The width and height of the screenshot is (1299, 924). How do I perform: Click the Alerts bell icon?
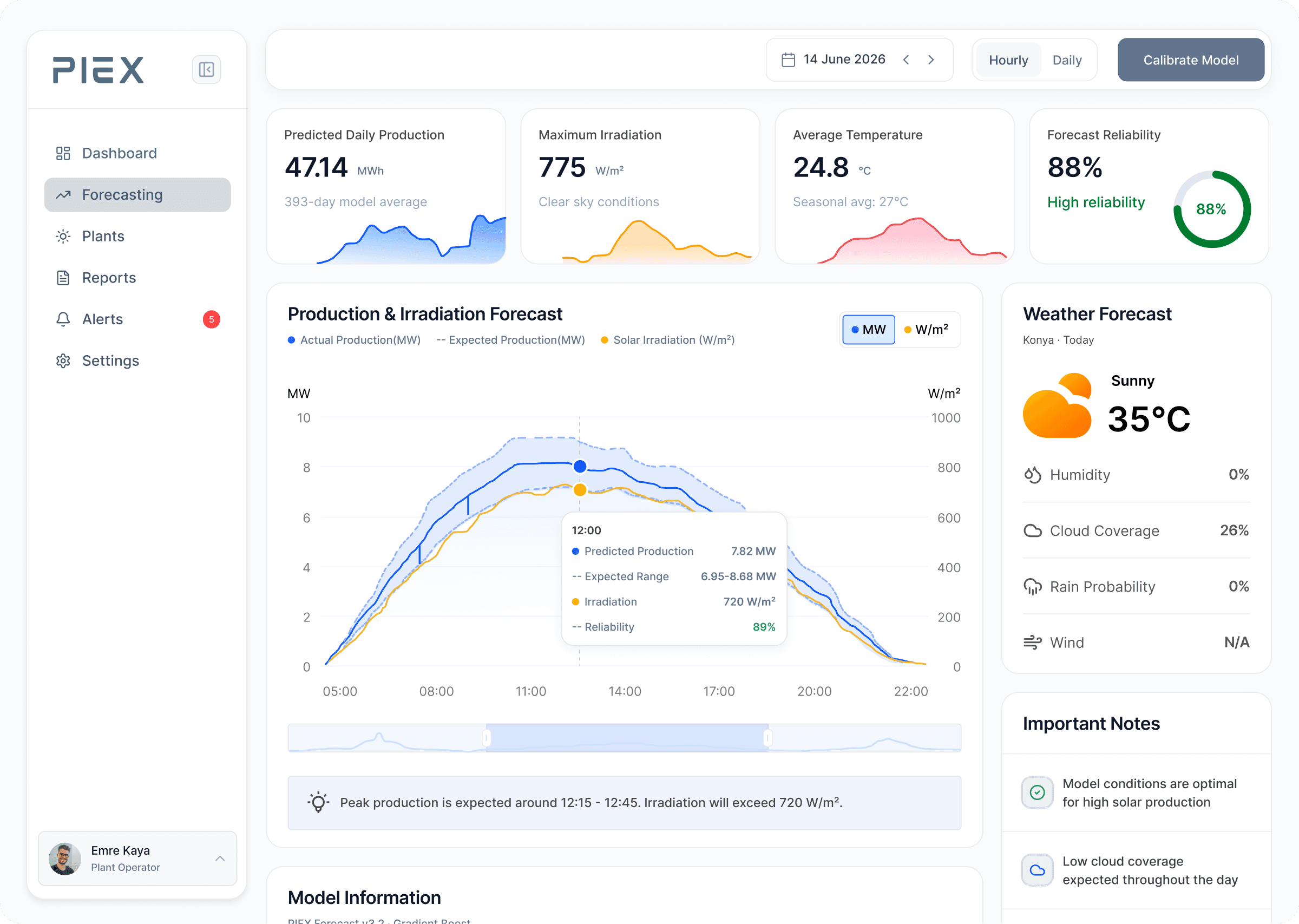[x=63, y=319]
